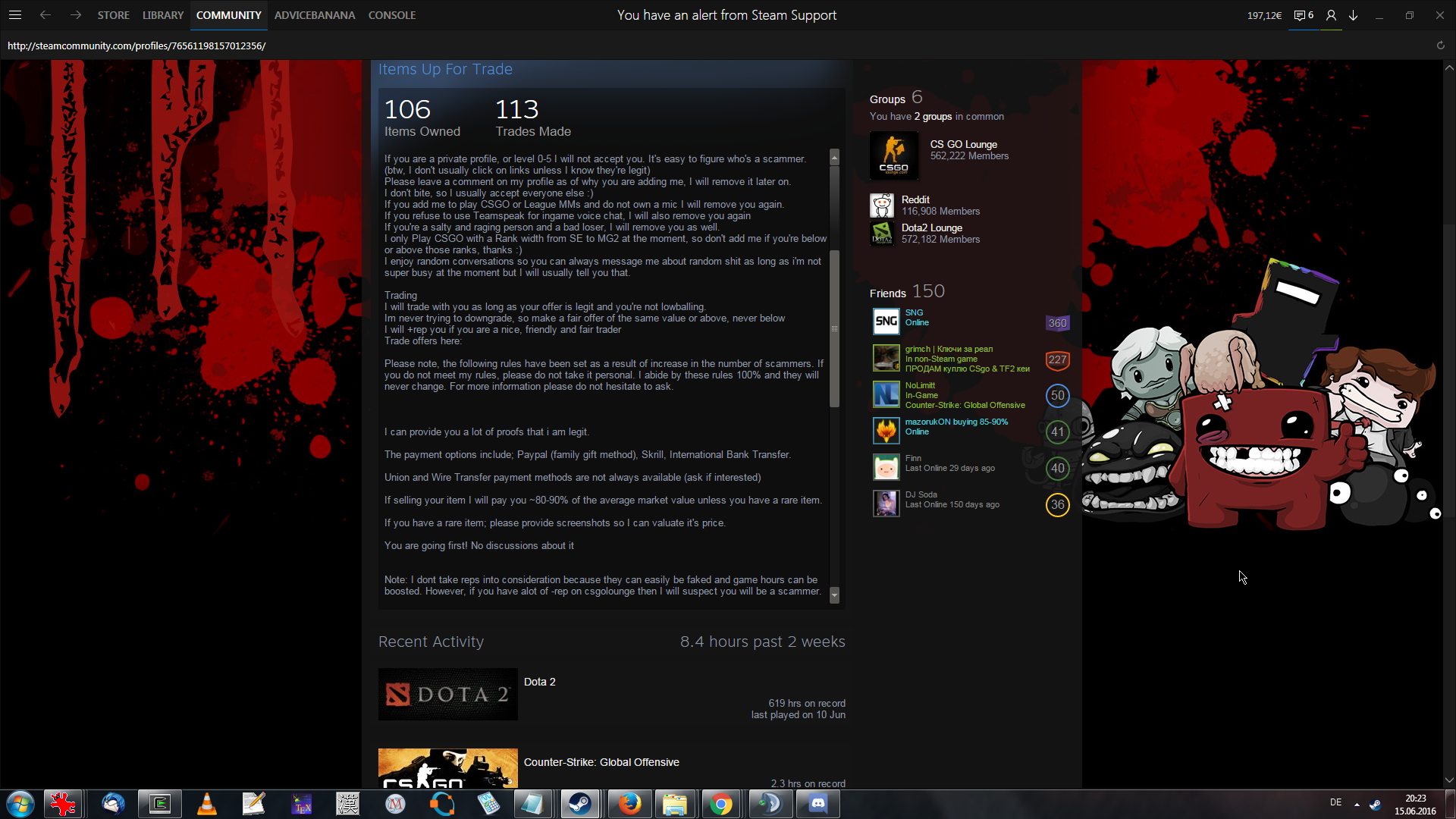
Task: Open the Dota2 Lounge group link
Action: coord(931,227)
